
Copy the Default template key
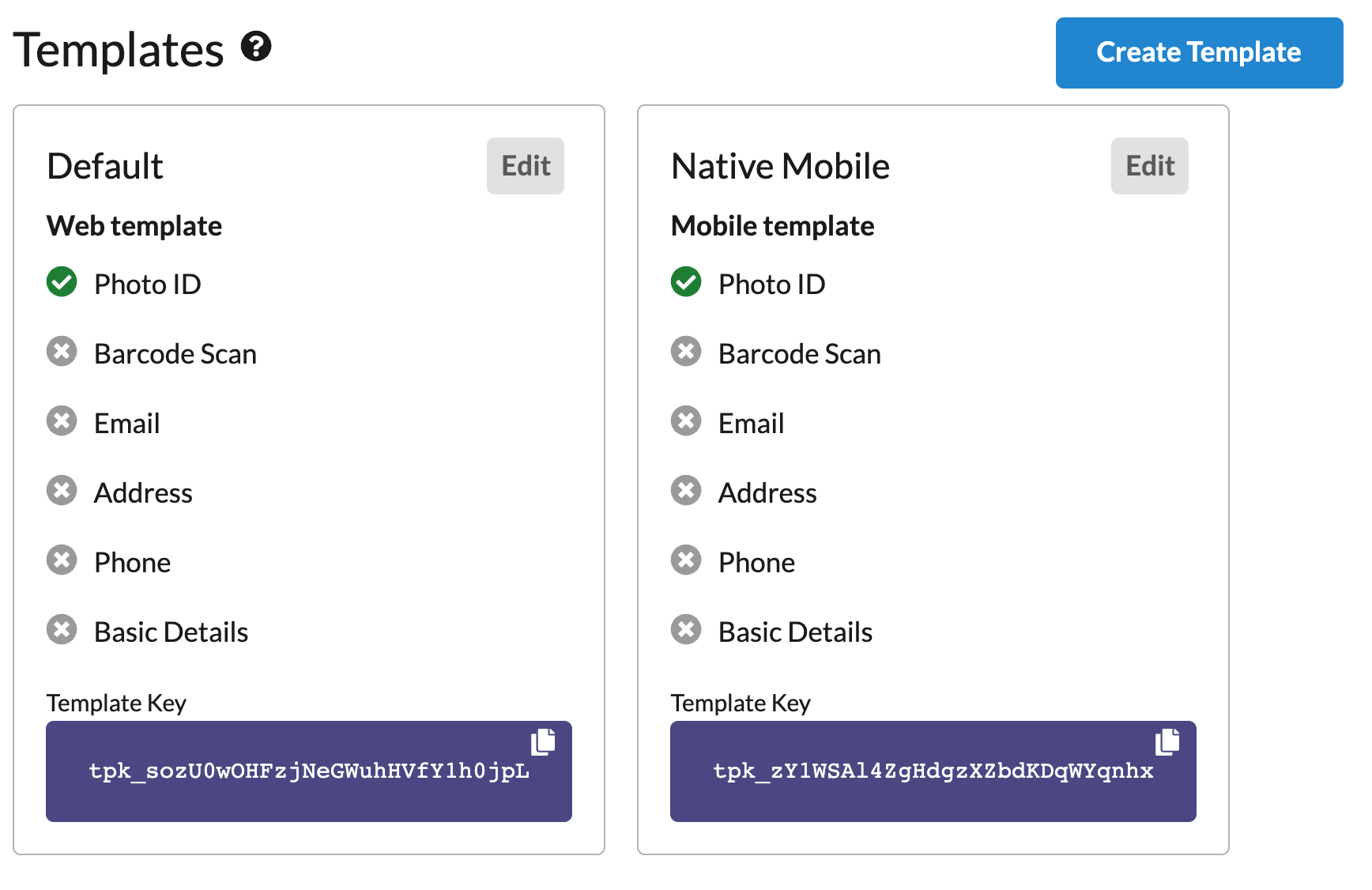click(543, 741)
